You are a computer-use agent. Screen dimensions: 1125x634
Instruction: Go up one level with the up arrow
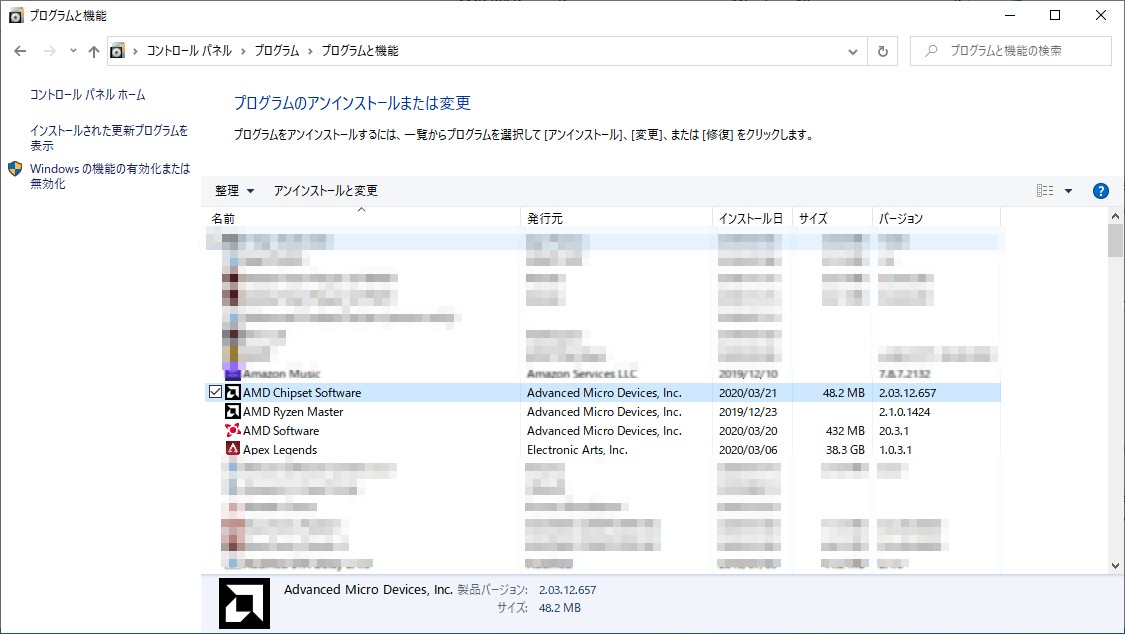tap(93, 50)
